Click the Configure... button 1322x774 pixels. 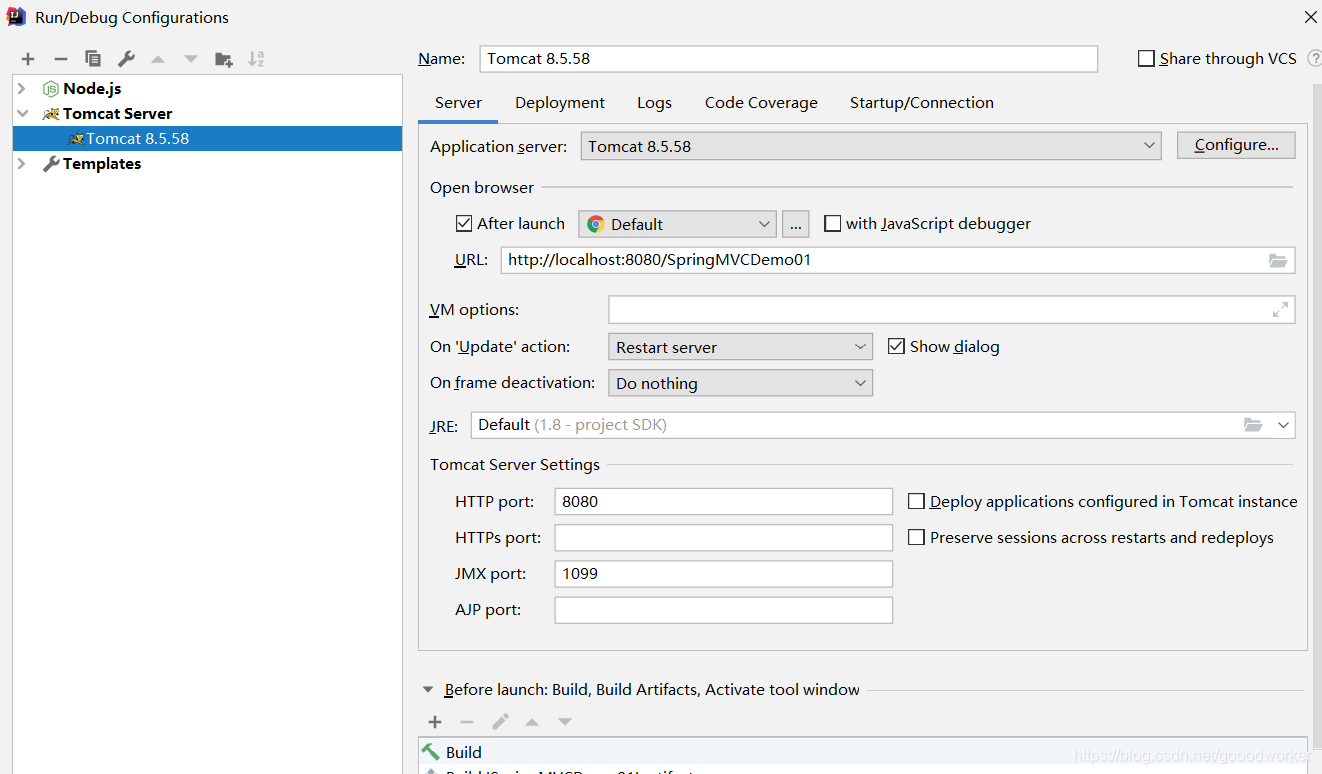point(1236,145)
